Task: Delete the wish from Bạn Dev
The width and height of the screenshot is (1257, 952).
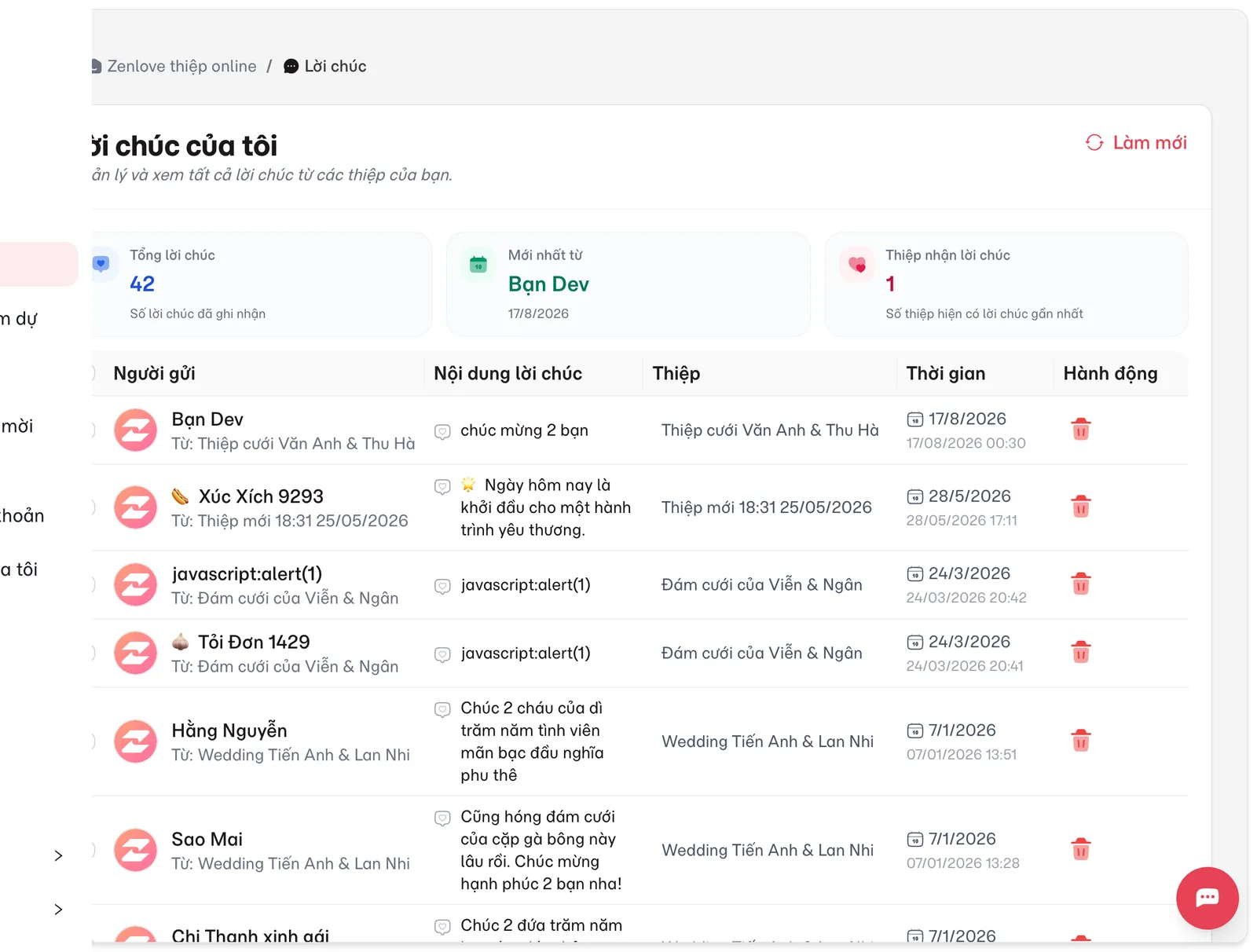Action: tap(1081, 429)
